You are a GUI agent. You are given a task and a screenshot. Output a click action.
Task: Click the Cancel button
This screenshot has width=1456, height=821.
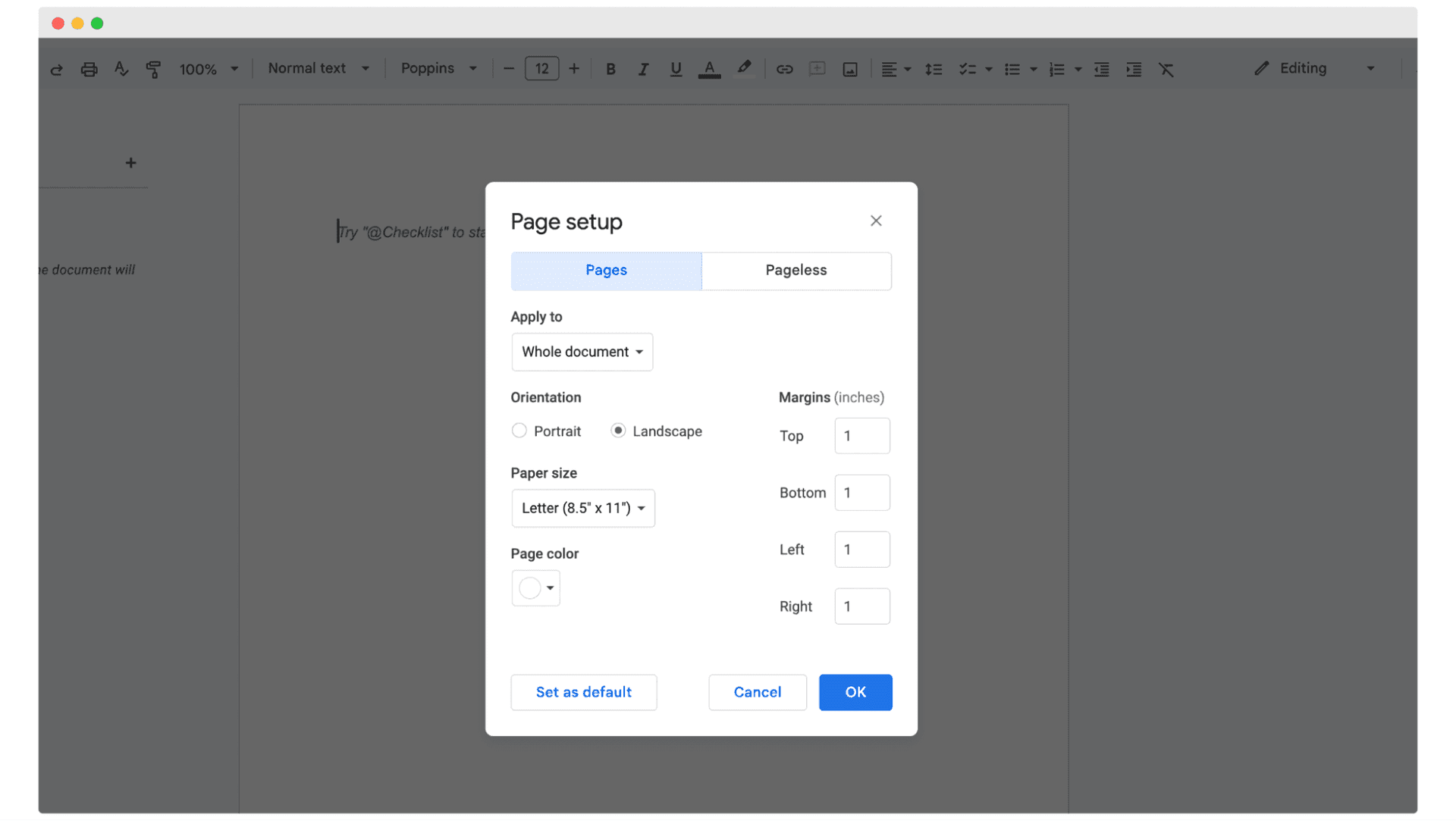pyautogui.click(x=758, y=692)
